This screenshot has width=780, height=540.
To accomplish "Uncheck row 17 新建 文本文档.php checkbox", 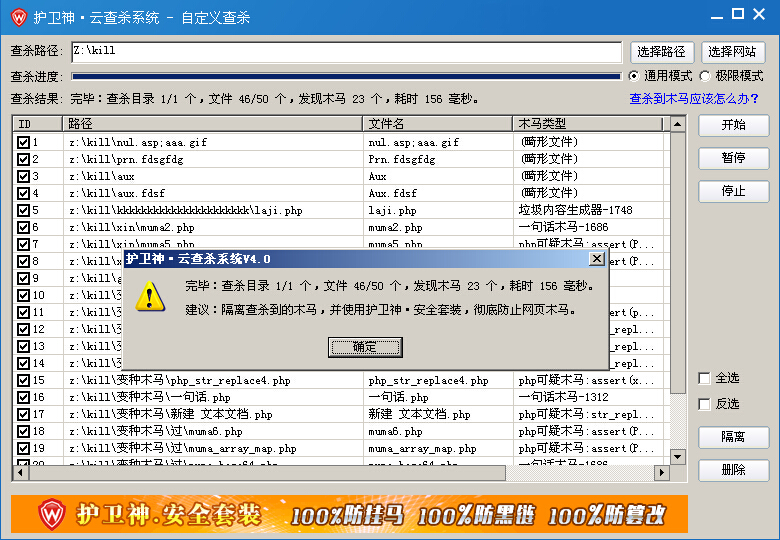I will point(23,414).
